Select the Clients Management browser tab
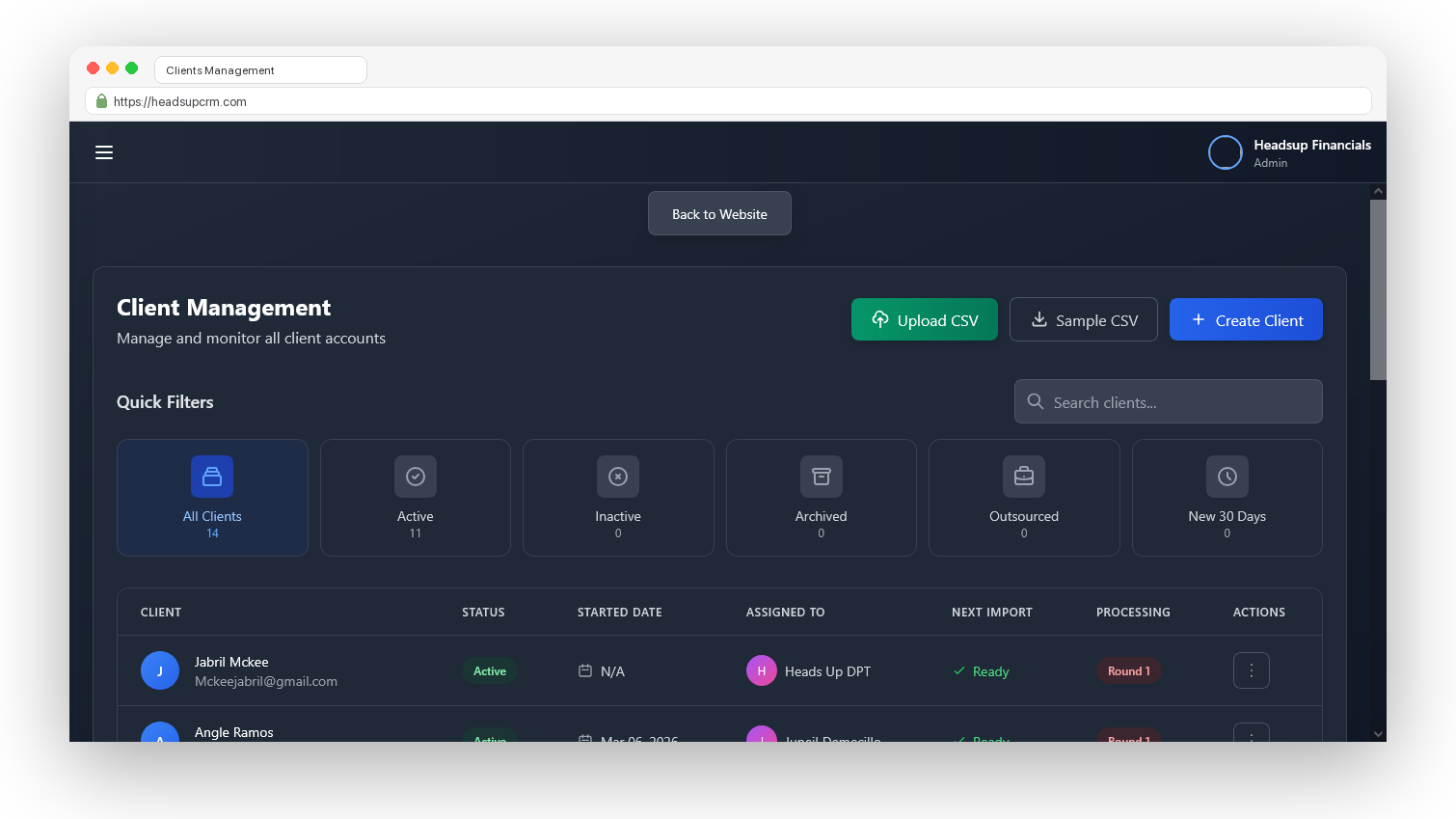The height and width of the screenshot is (819, 1456). coord(260,70)
